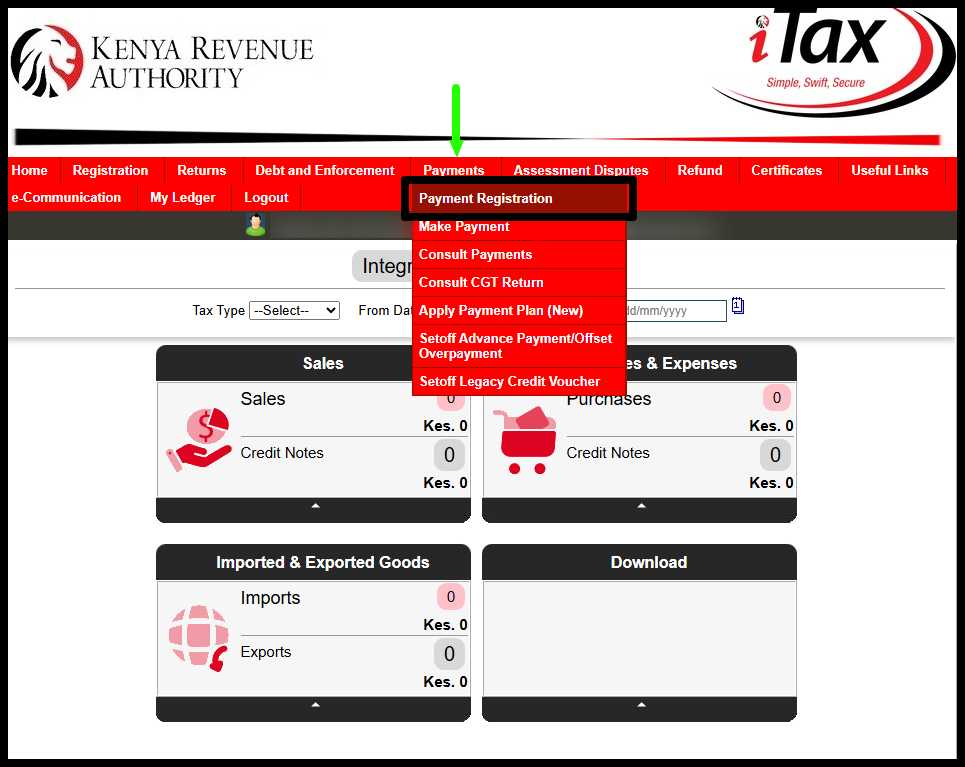Screen dimensions: 965x767
Task: Collapse the Sales panel arrow
Action: (315, 505)
